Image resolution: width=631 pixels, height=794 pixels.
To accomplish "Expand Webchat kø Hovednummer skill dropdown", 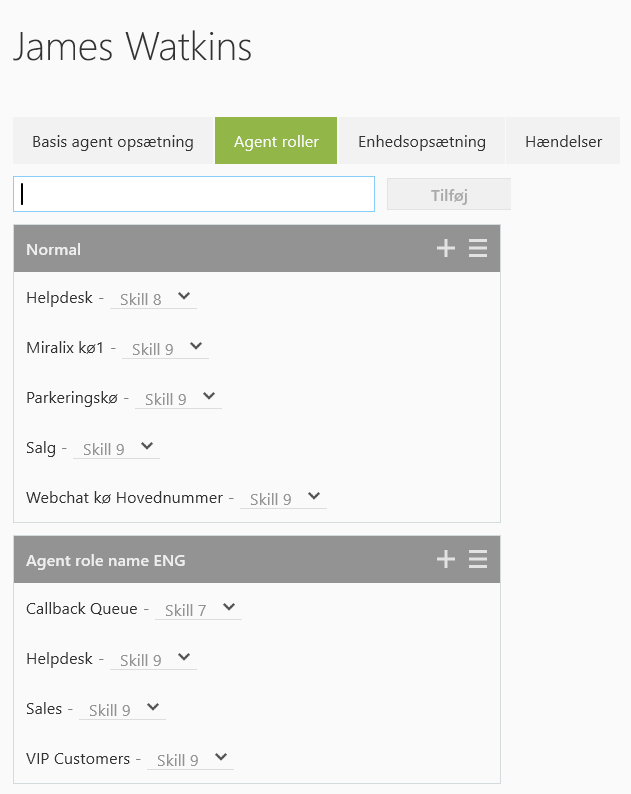I will (283, 498).
